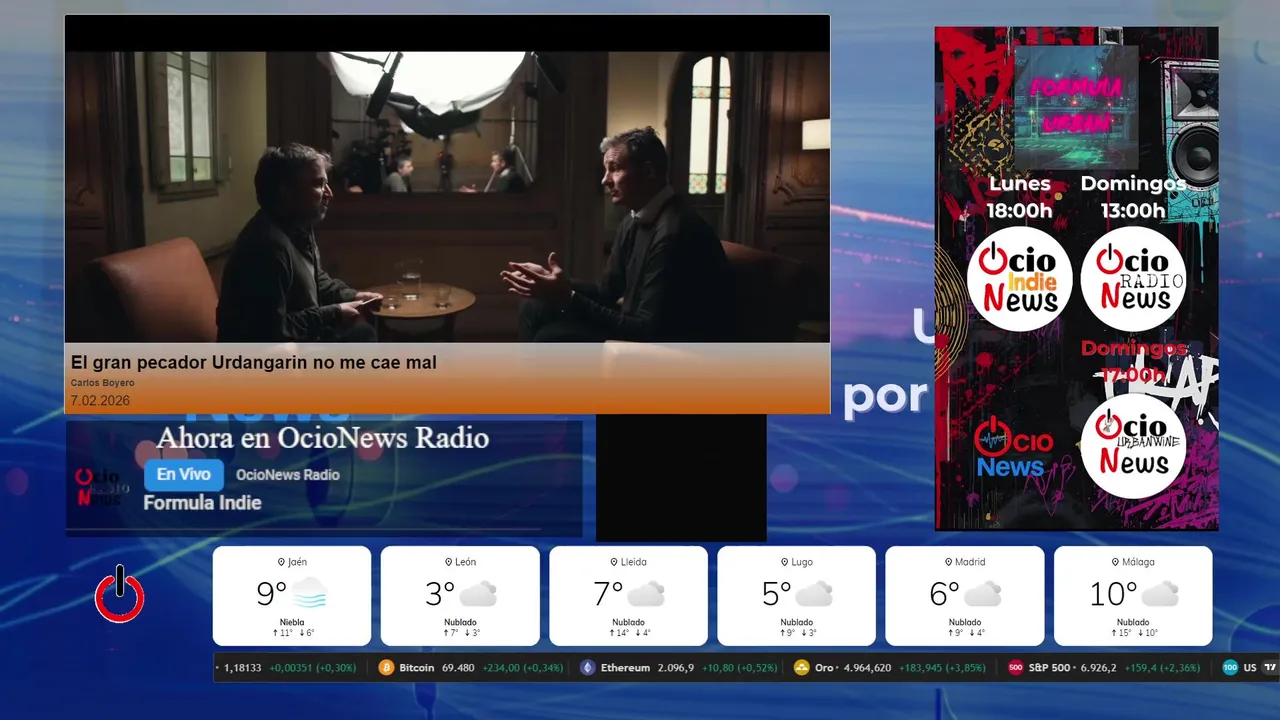Click the cloud icon on Málaga card
1280x720 pixels.
click(1160, 594)
